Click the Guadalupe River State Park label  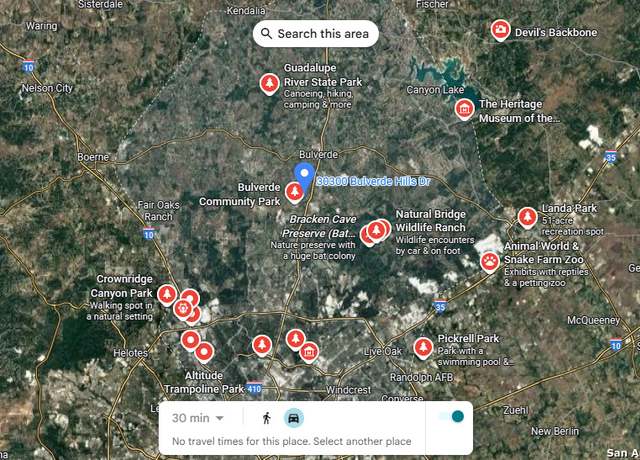(x=323, y=75)
